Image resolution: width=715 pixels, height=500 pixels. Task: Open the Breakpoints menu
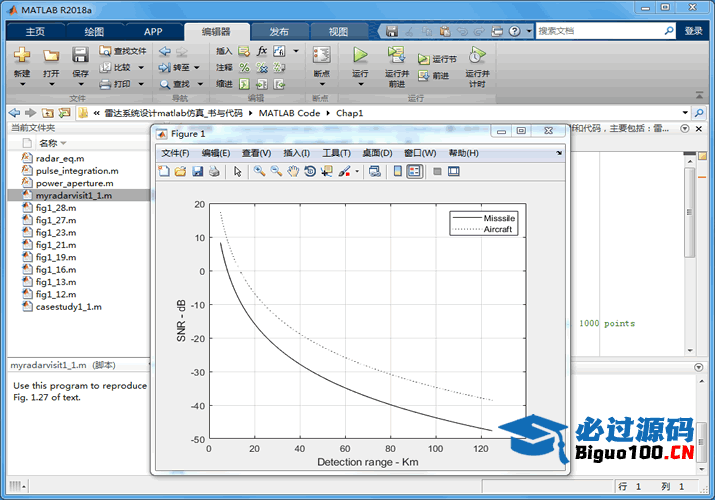[321, 66]
